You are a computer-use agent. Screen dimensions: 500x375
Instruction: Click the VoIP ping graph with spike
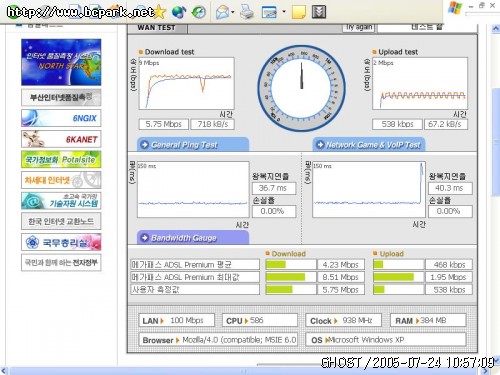(x=369, y=190)
